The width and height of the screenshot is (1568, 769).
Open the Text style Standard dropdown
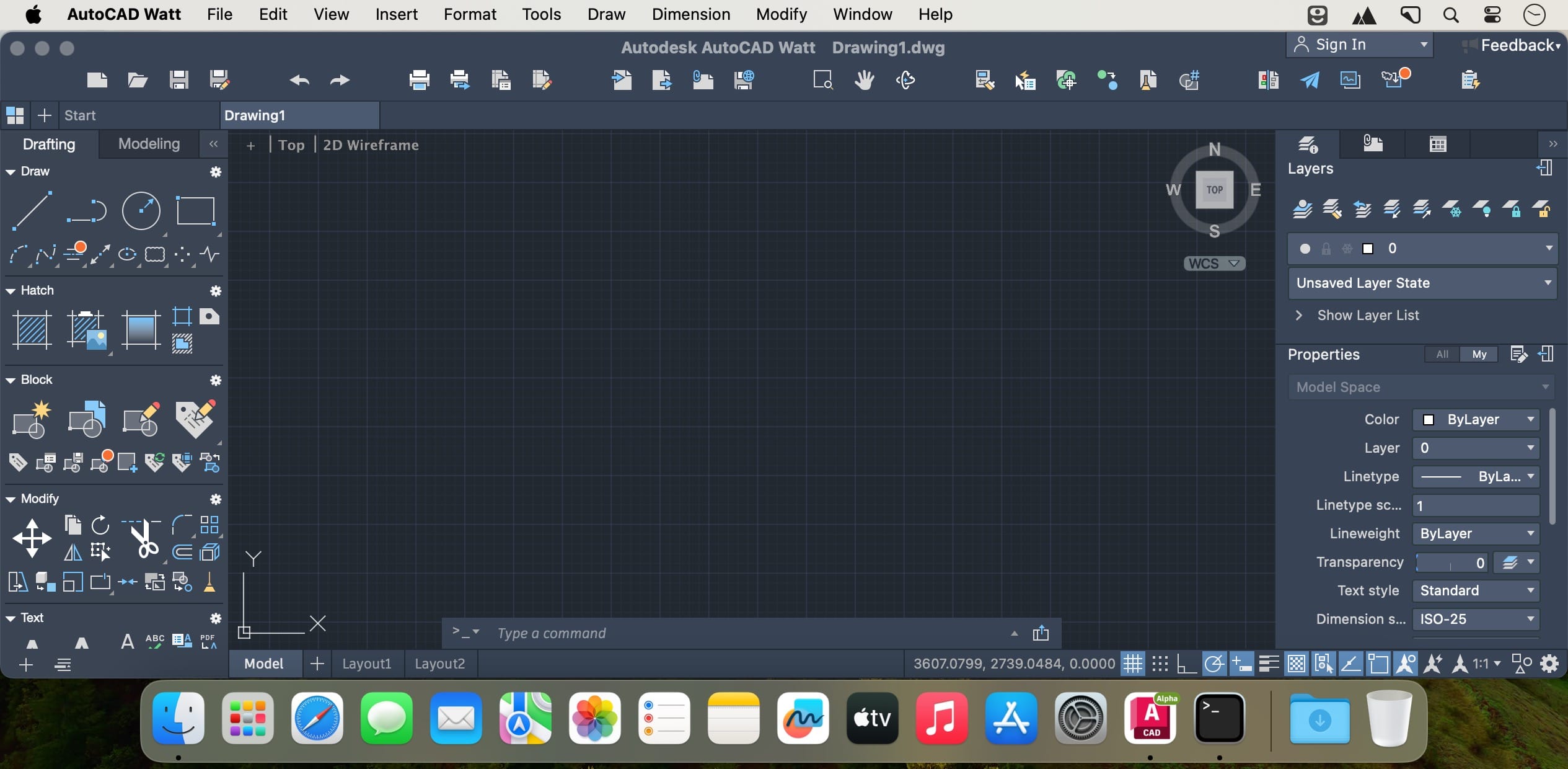(1476, 590)
